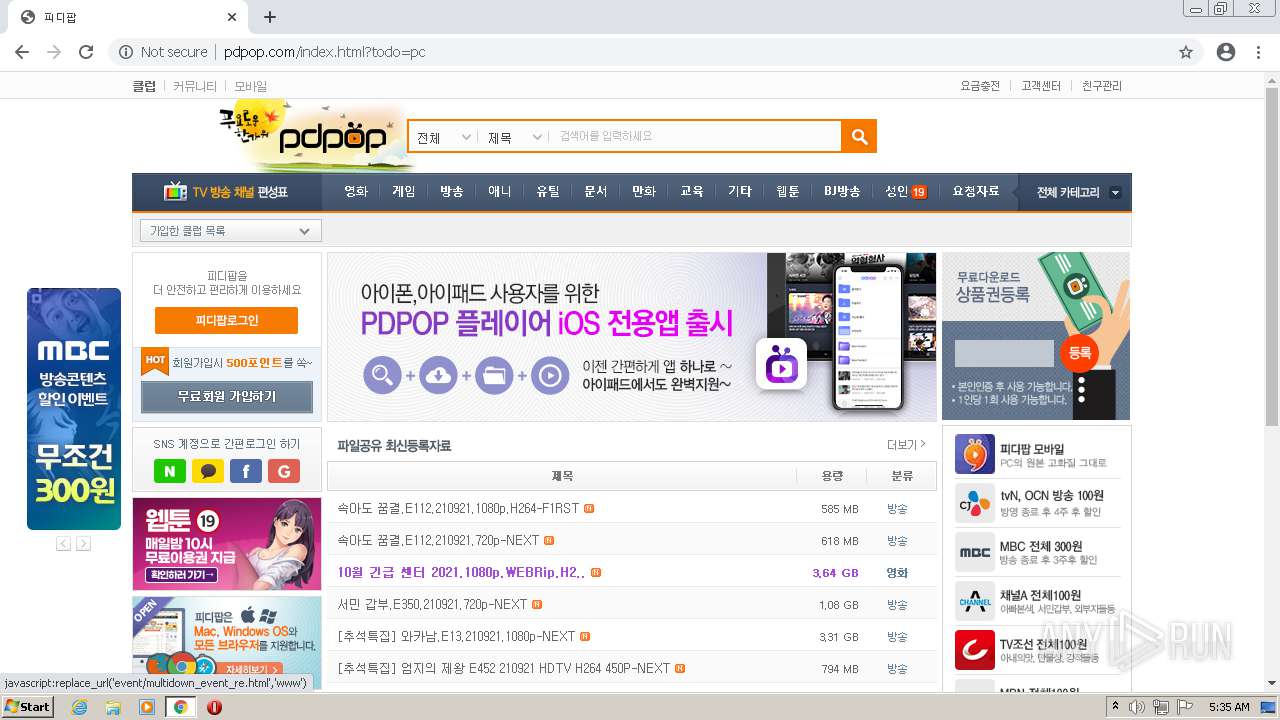The width and height of the screenshot is (1280, 720).
Task: Log in with Google SNS icon
Action: point(284,471)
